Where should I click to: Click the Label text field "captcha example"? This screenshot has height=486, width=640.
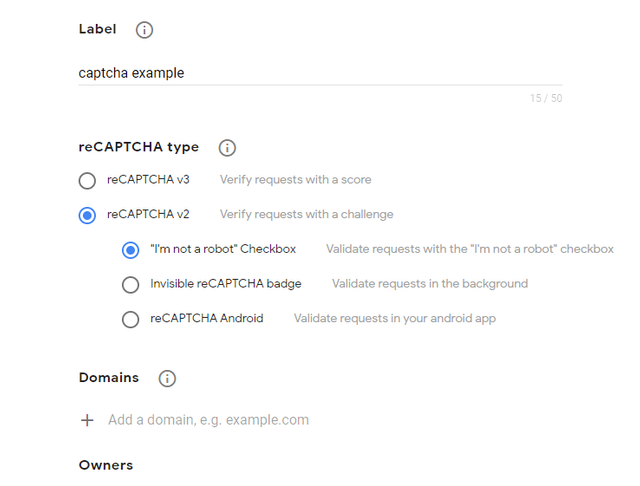coord(320,73)
